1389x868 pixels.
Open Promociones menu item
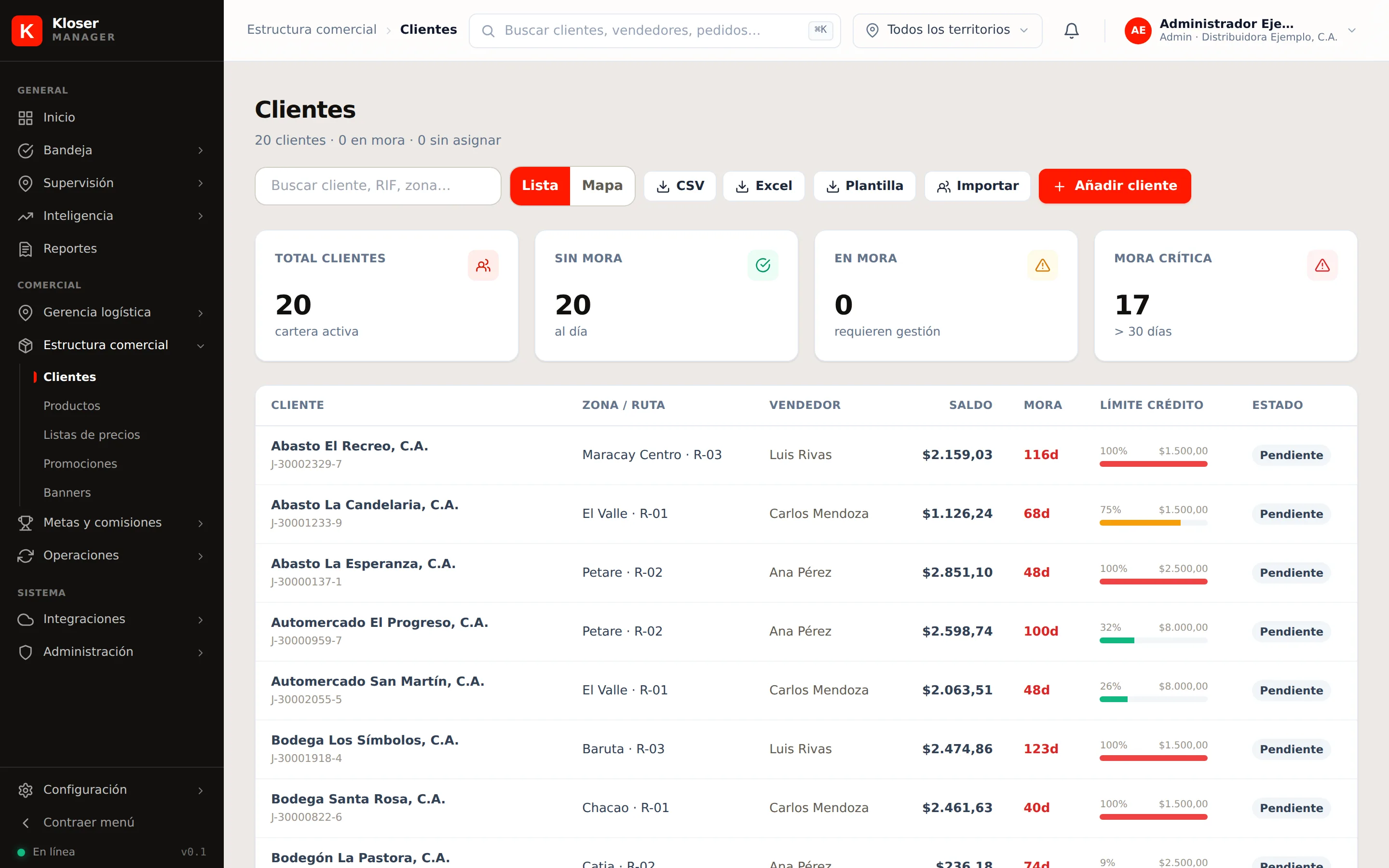81,464
